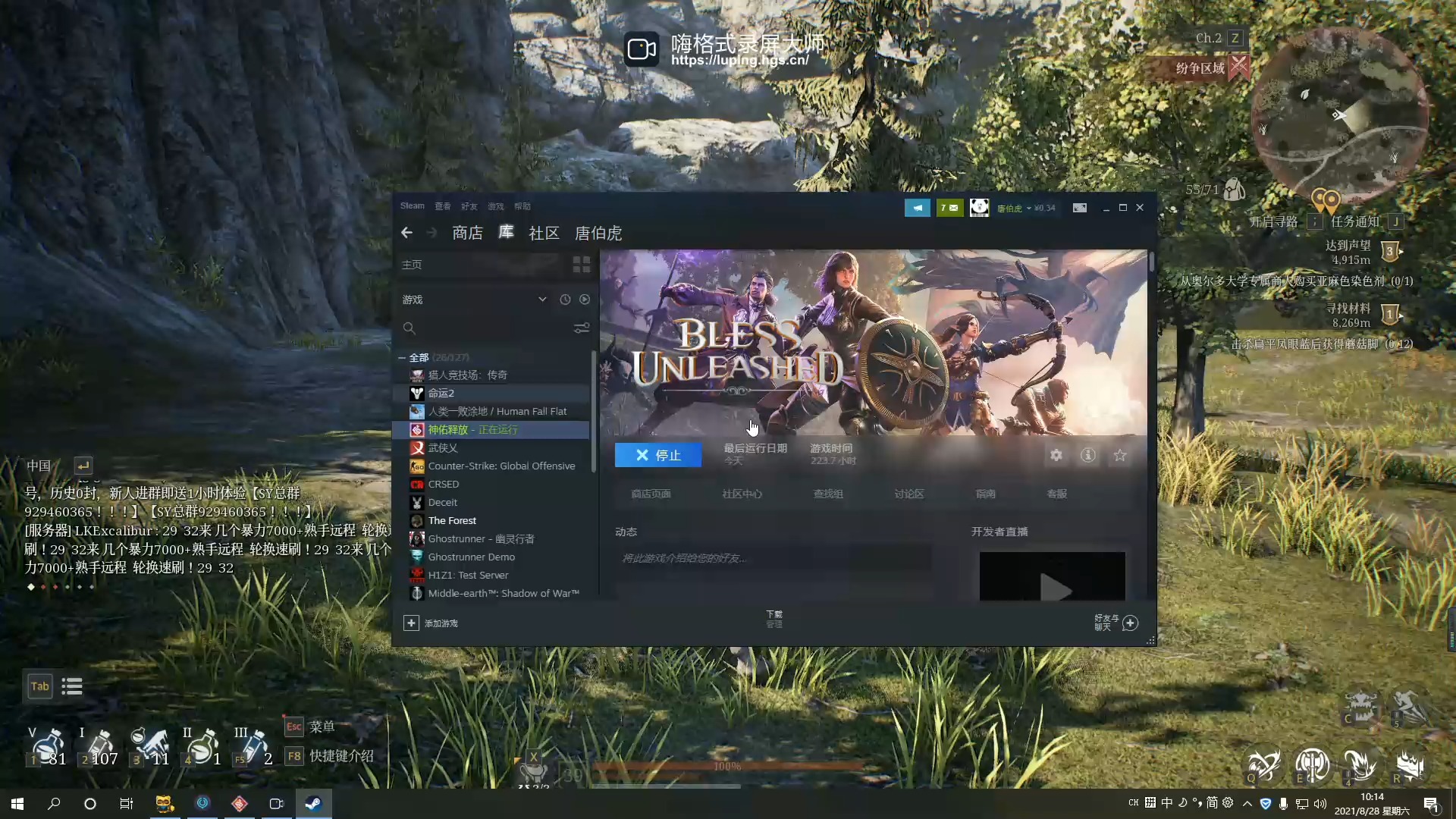Screen dimensions: 1456x819
Task: Open the Steam menu in menu bar
Action: point(413,206)
